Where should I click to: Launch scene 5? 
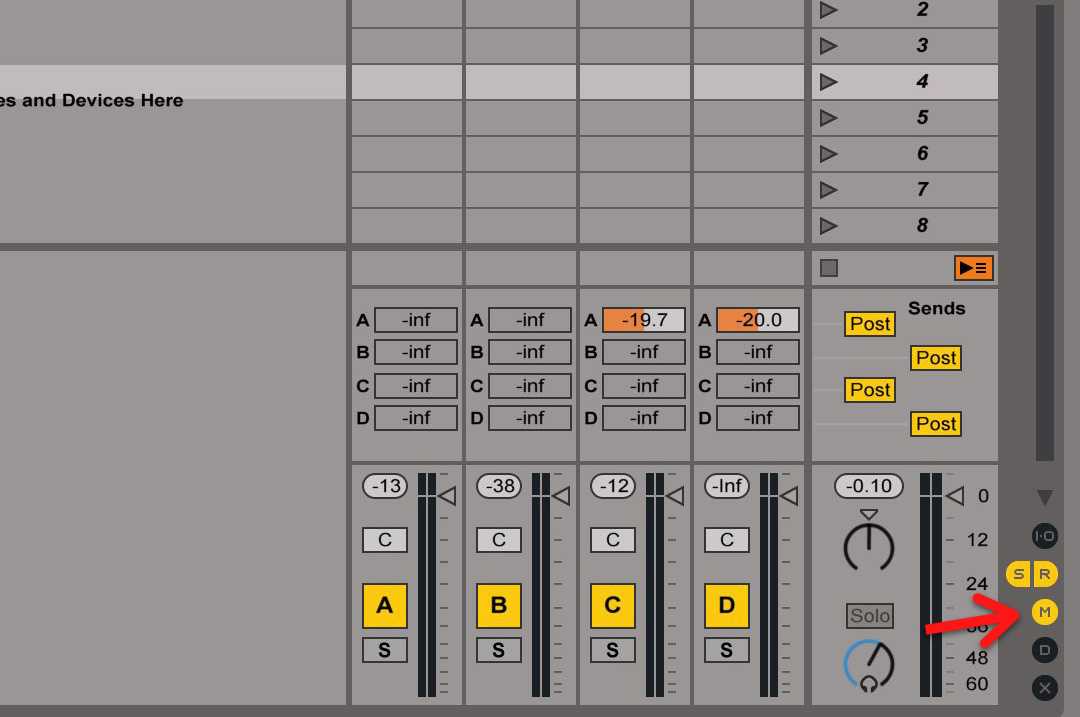tap(828, 117)
